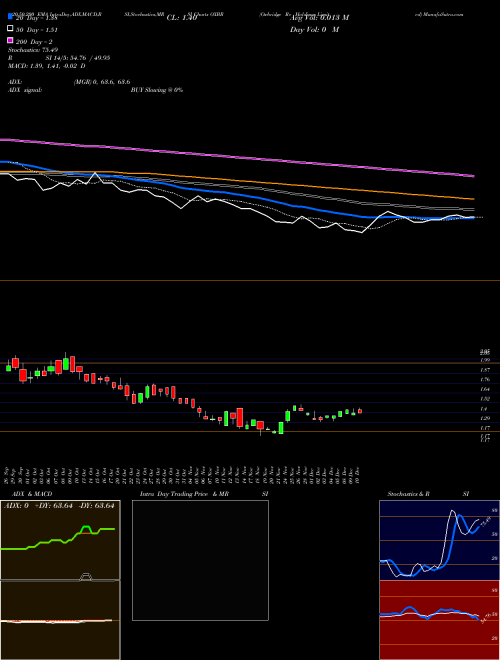This screenshot has width=500, height=660.
Task: Click the 1.87 price axis label
Action: click(x=484, y=370)
